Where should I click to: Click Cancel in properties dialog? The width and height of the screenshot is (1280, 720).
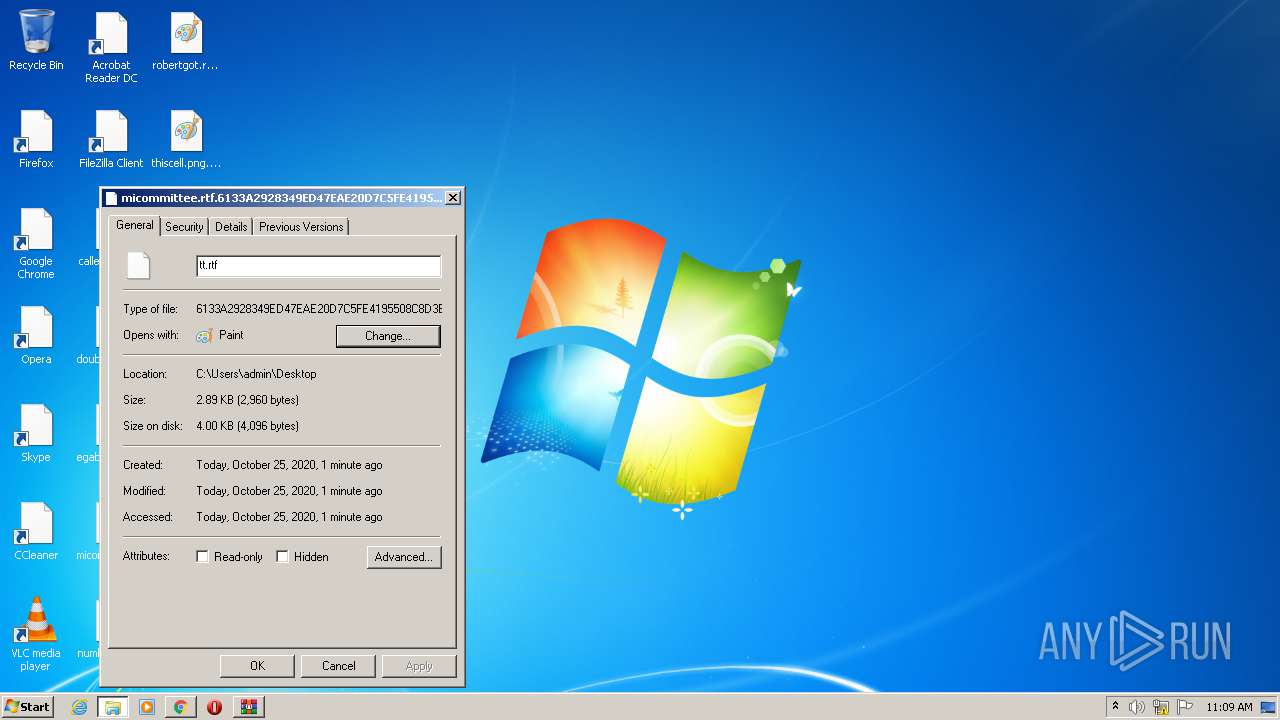pos(339,666)
